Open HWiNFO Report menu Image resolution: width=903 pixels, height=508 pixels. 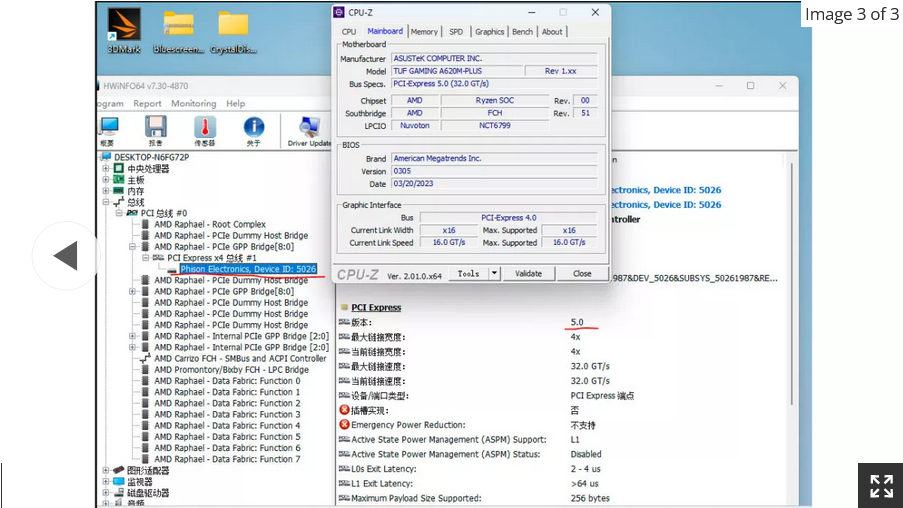[147, 104]
